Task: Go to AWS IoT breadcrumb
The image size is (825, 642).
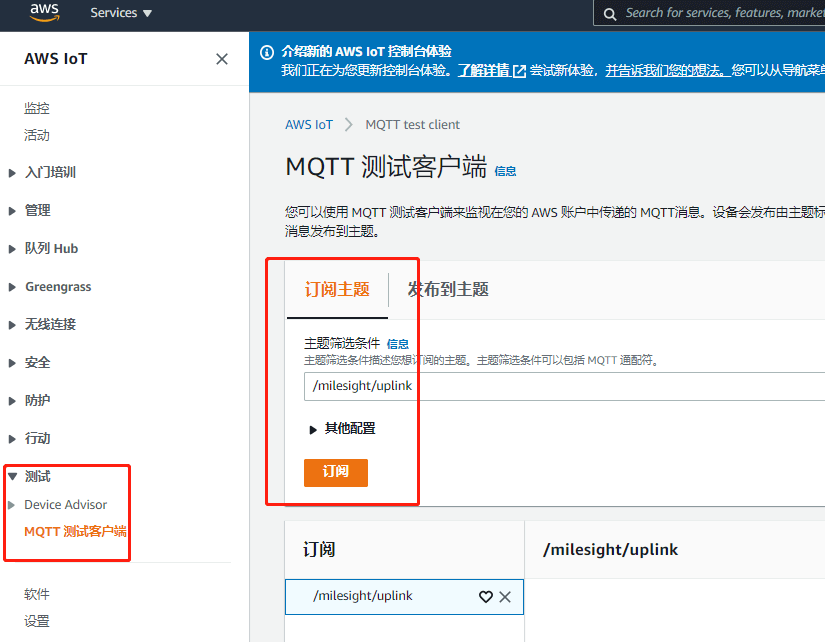Action: 309,125
